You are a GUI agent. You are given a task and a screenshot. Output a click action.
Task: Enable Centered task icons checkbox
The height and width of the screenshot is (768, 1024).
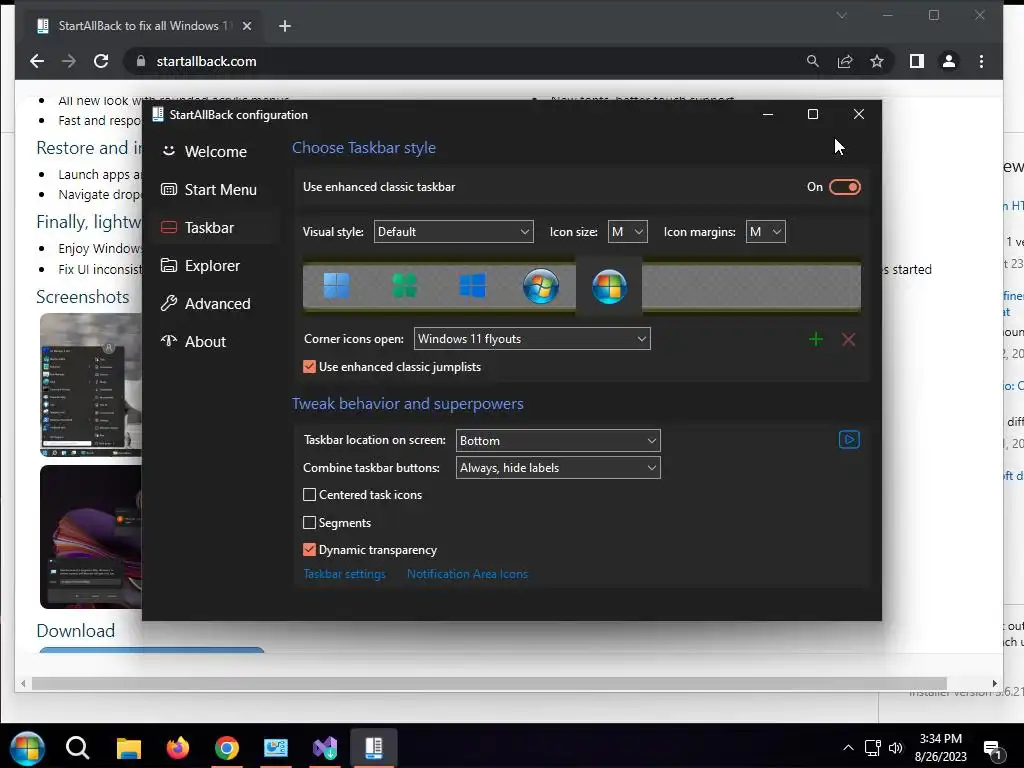pos(310,494)
